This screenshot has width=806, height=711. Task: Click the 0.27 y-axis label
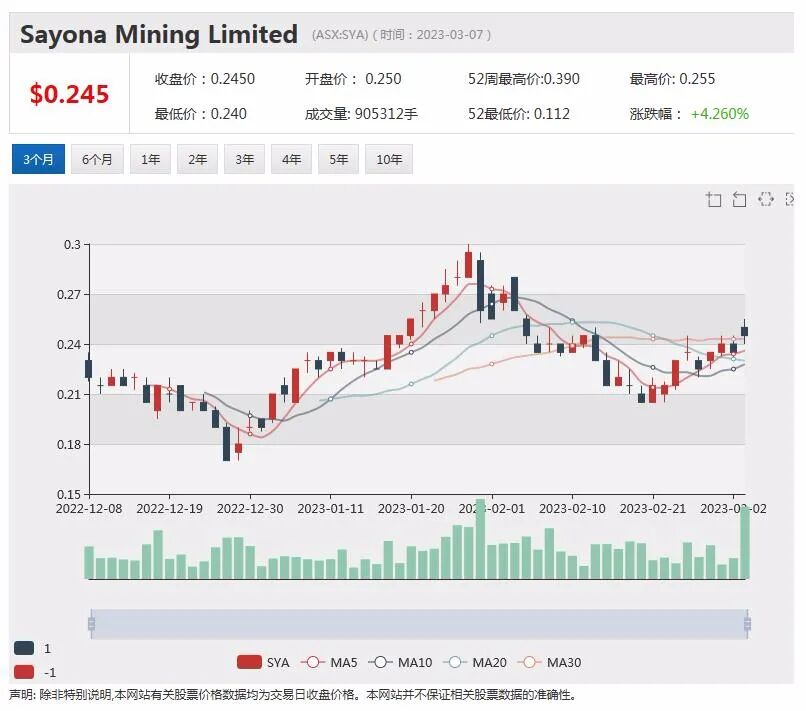point(69,295)
